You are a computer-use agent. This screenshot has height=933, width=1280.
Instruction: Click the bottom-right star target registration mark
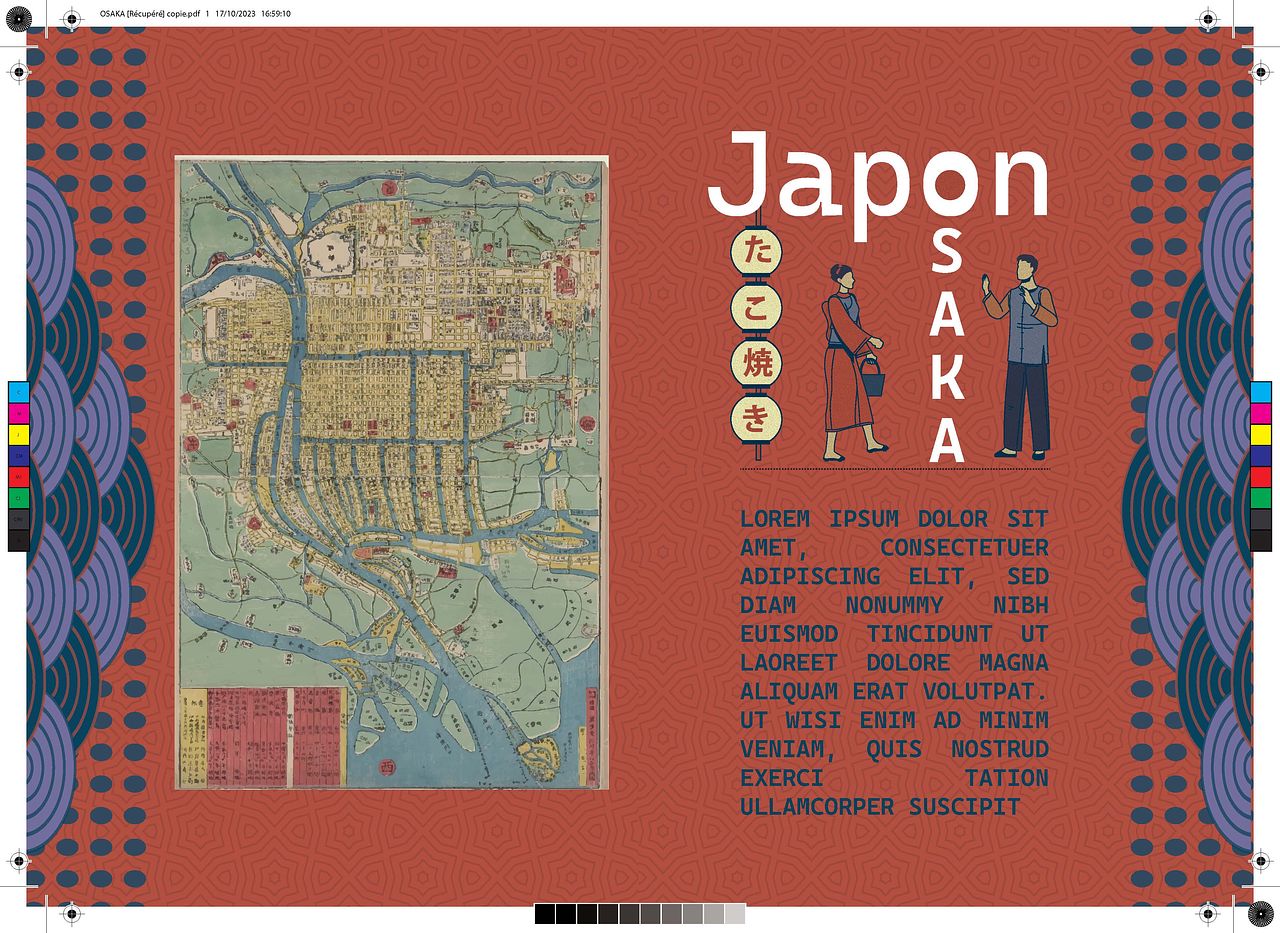point(1262,913)
